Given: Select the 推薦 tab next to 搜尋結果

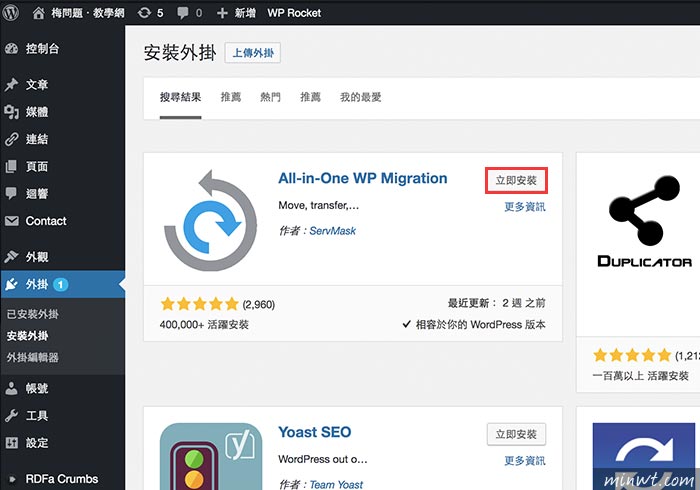Looking at the screenshot, I should pos(231,97).
